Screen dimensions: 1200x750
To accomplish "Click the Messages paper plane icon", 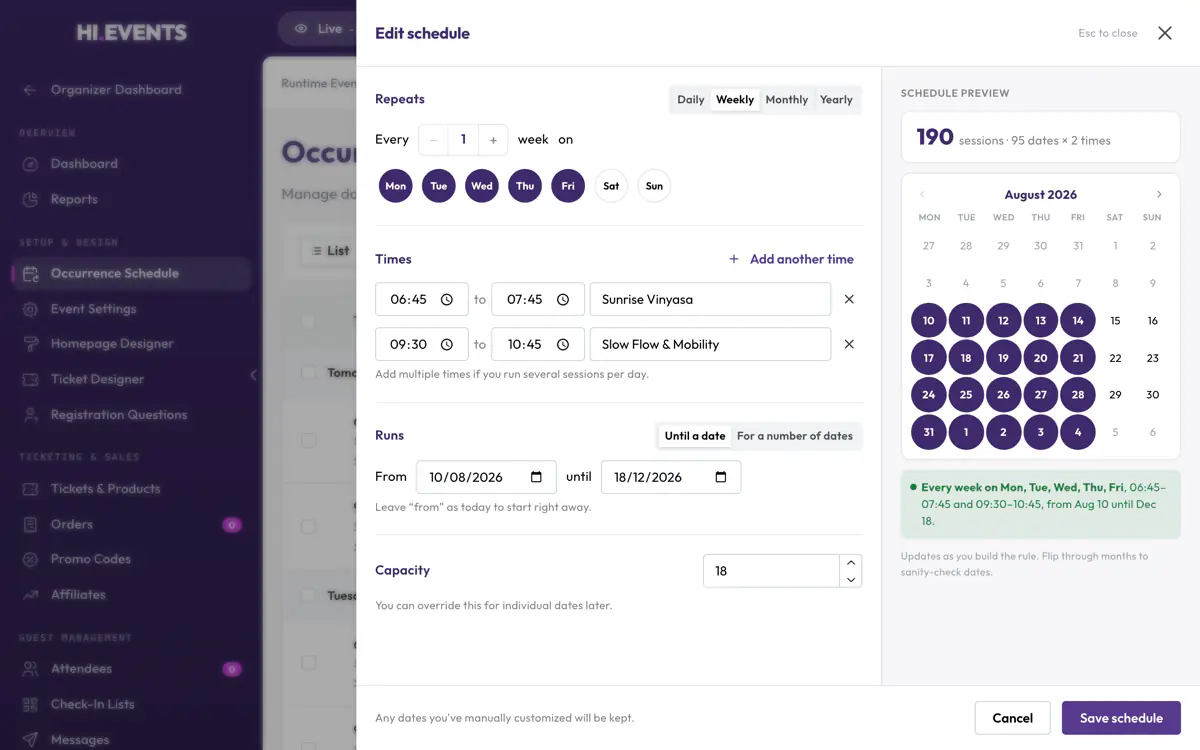I will click(30, 740).
